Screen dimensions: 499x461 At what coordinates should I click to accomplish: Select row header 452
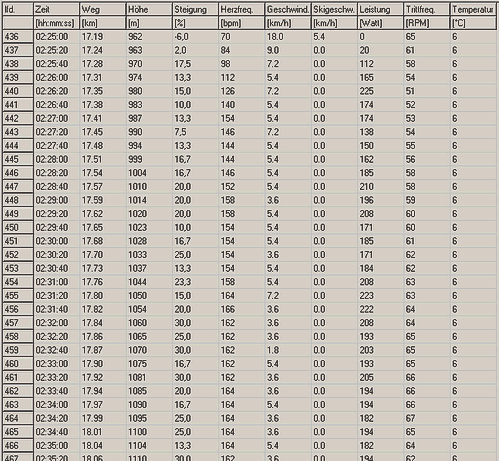18,255
